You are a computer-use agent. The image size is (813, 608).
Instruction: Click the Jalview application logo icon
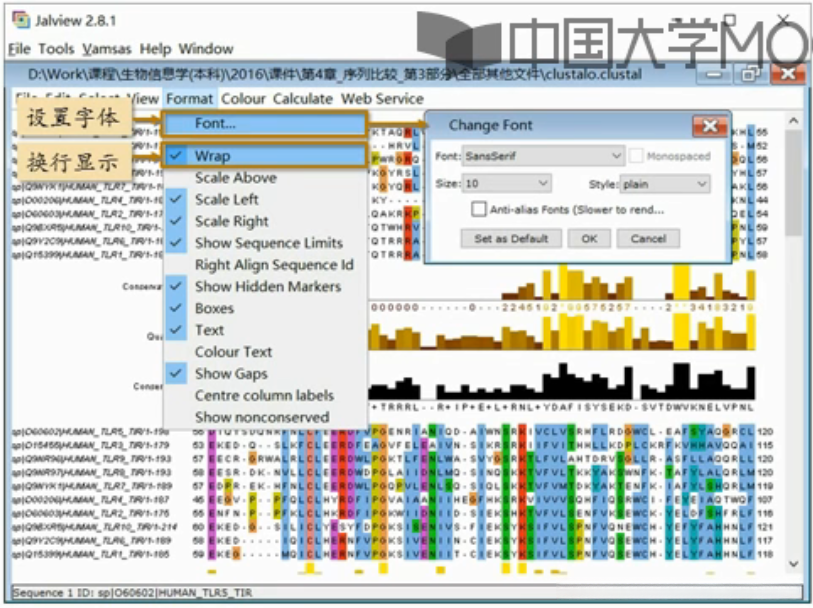[21, 20]
